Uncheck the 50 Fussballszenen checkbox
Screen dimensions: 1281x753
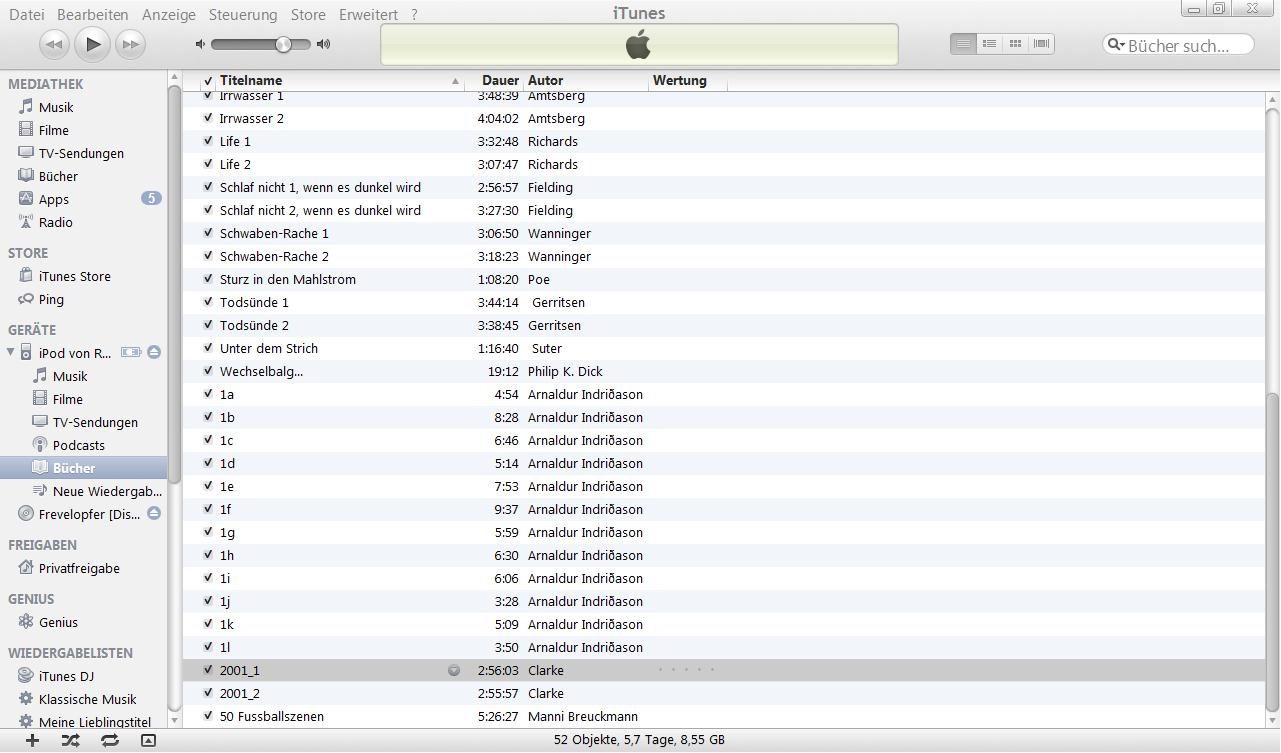pyautogui.click(x=208, y=716)
